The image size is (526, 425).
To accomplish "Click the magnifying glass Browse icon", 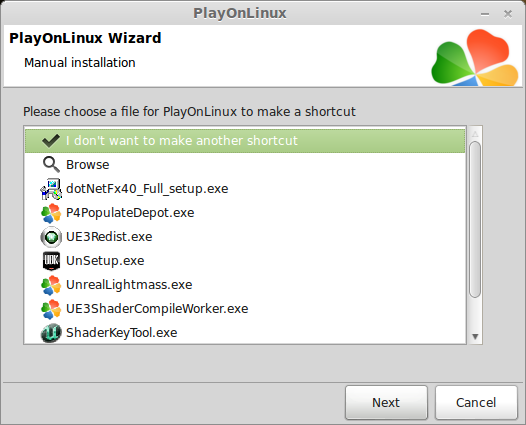I will tap(51, 165).
